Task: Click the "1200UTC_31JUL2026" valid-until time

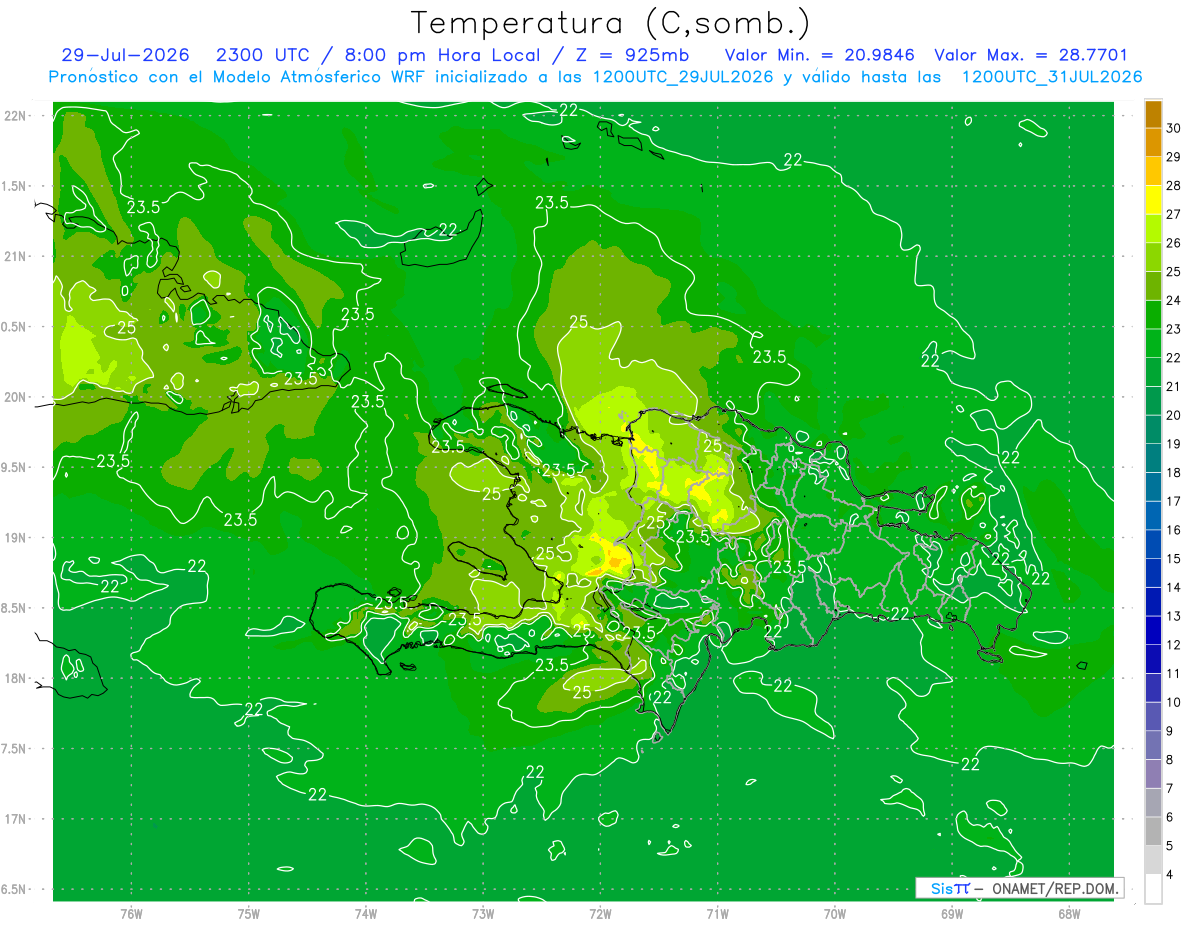Action: pos(1052,77)
